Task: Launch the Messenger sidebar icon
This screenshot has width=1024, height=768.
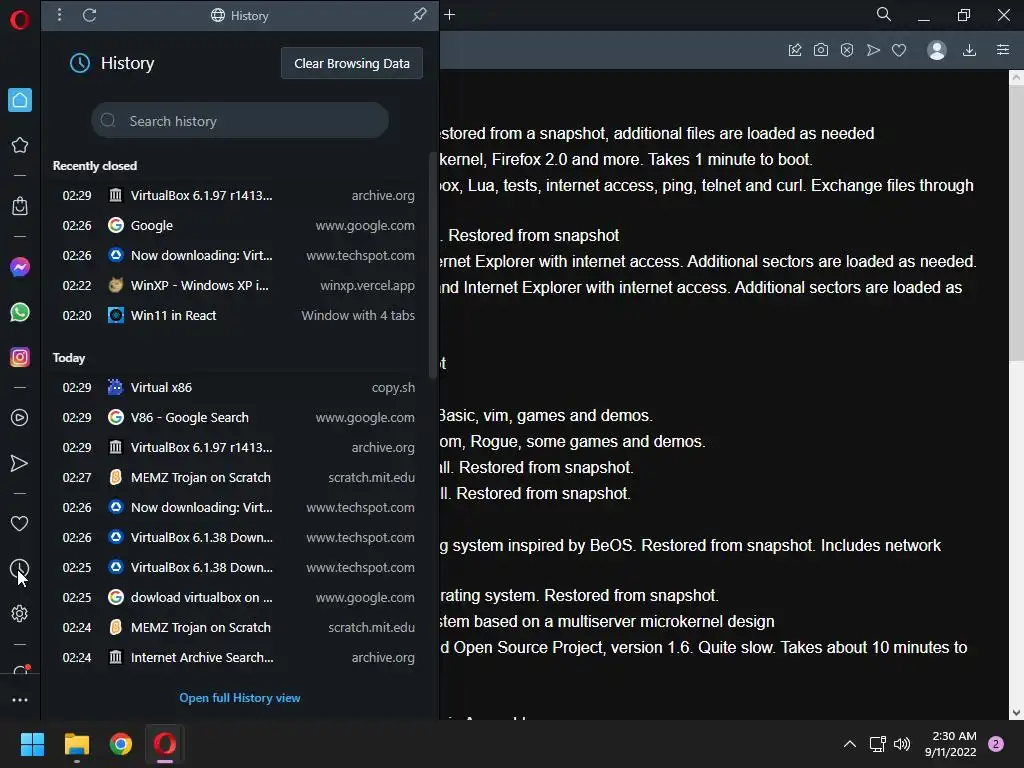Action: pyautogui.click(x=20, y=266)
